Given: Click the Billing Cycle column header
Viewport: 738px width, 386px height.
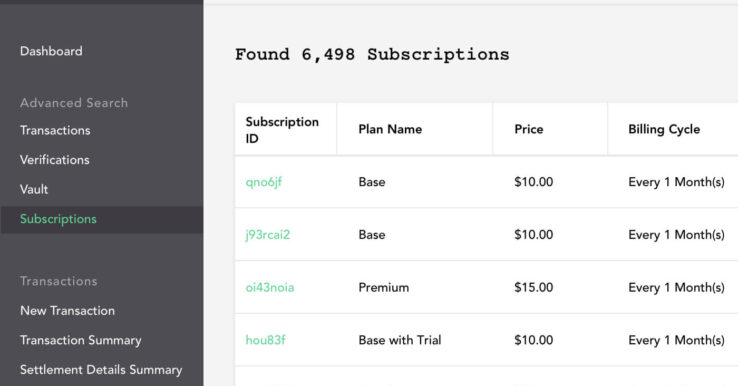Looking at the screenshot, I should (x=664, y=129).
